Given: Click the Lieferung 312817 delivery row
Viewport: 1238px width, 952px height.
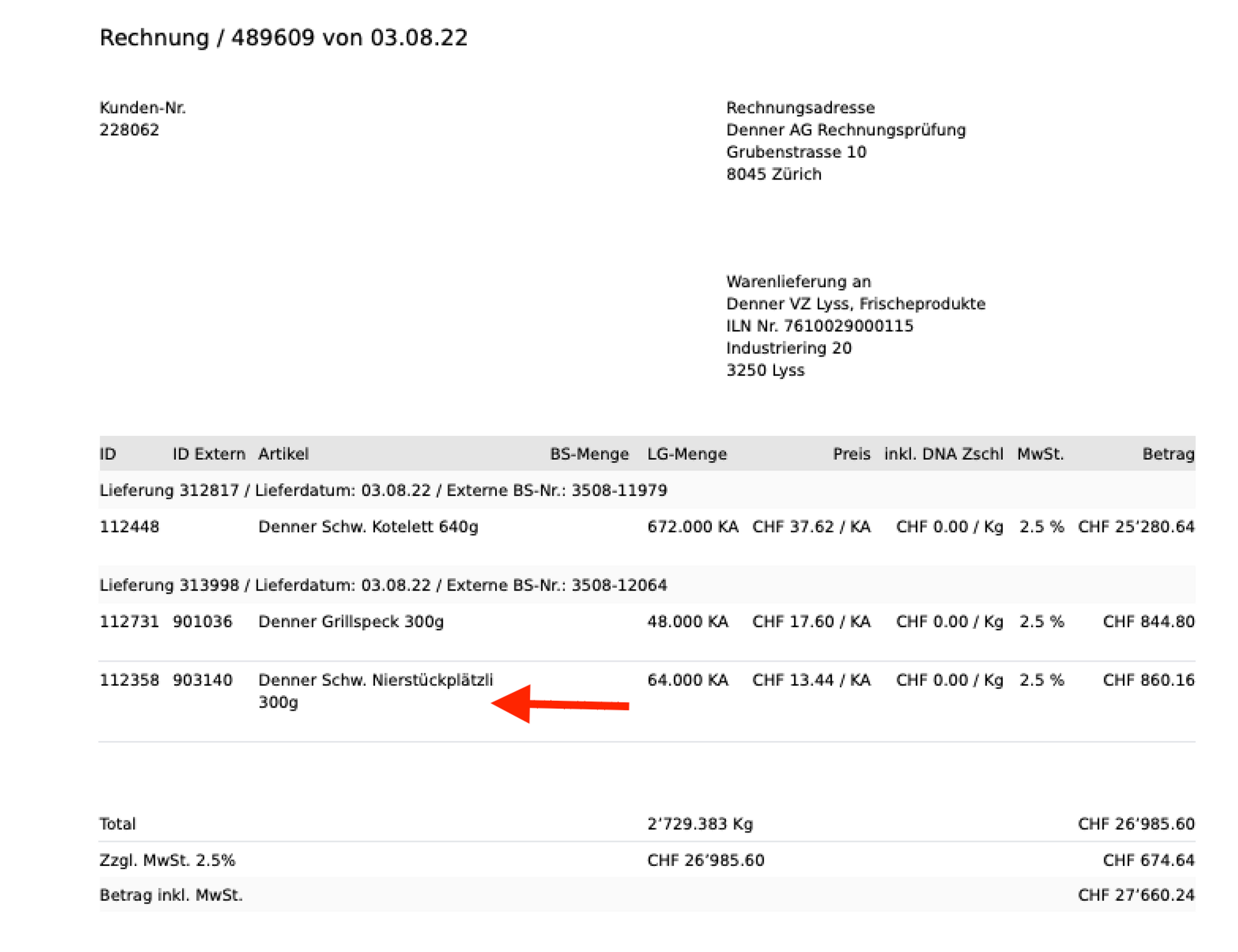Looking at the screenshot, I should 383,491.
